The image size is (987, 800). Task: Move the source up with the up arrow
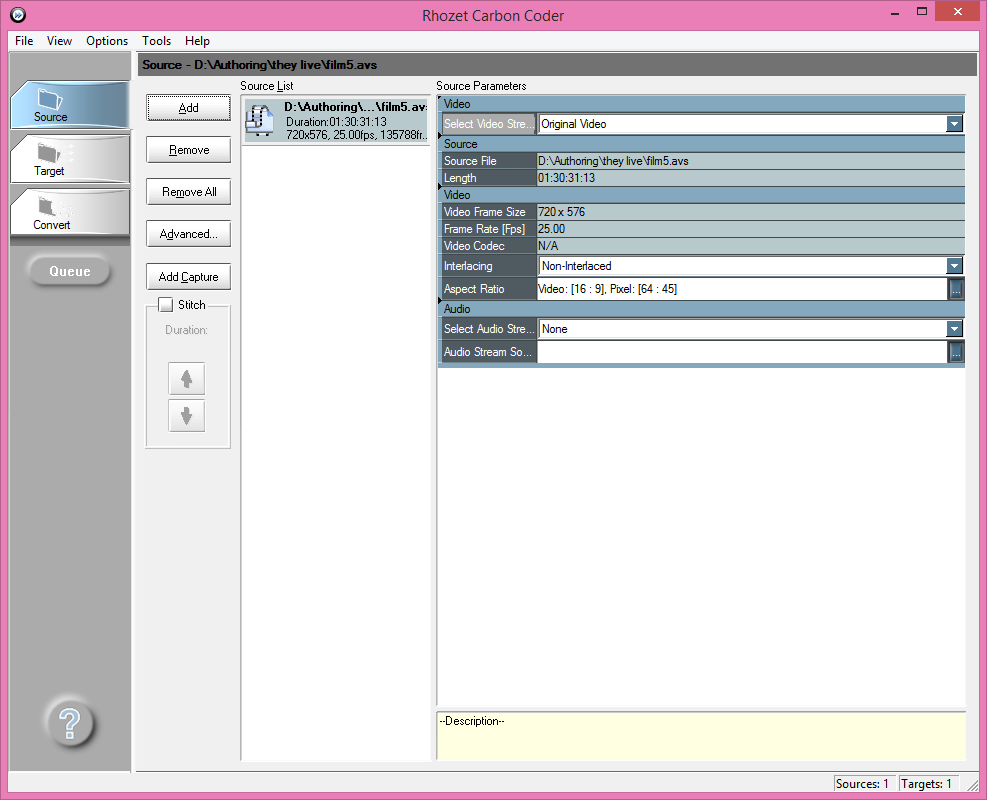(x=186, y=378)
